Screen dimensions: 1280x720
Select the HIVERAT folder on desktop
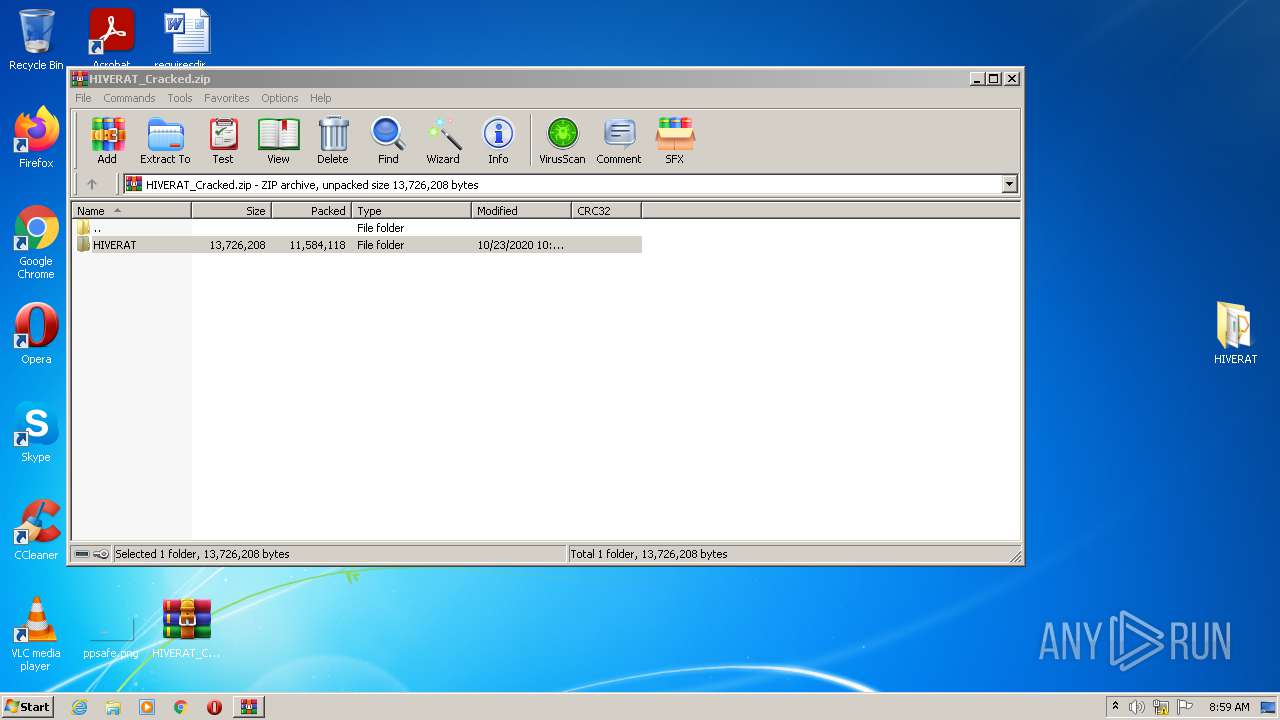tap(1236, 334)
